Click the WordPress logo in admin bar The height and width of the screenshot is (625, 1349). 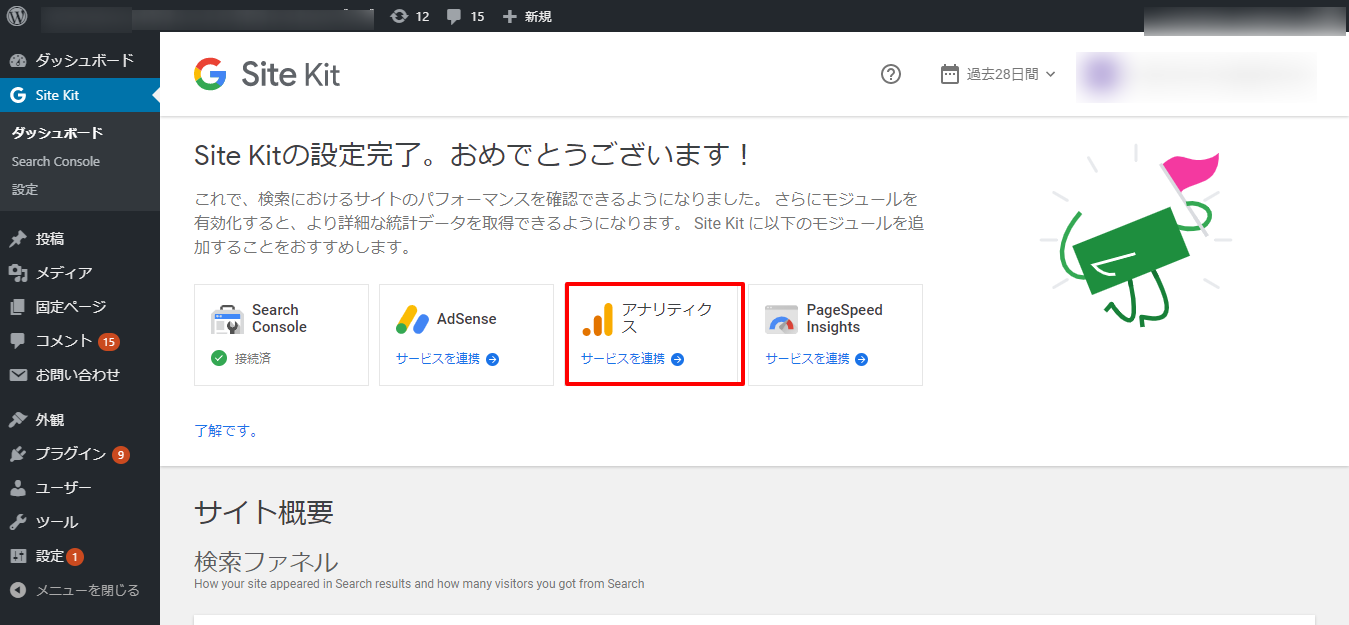(x=17, y=16)
